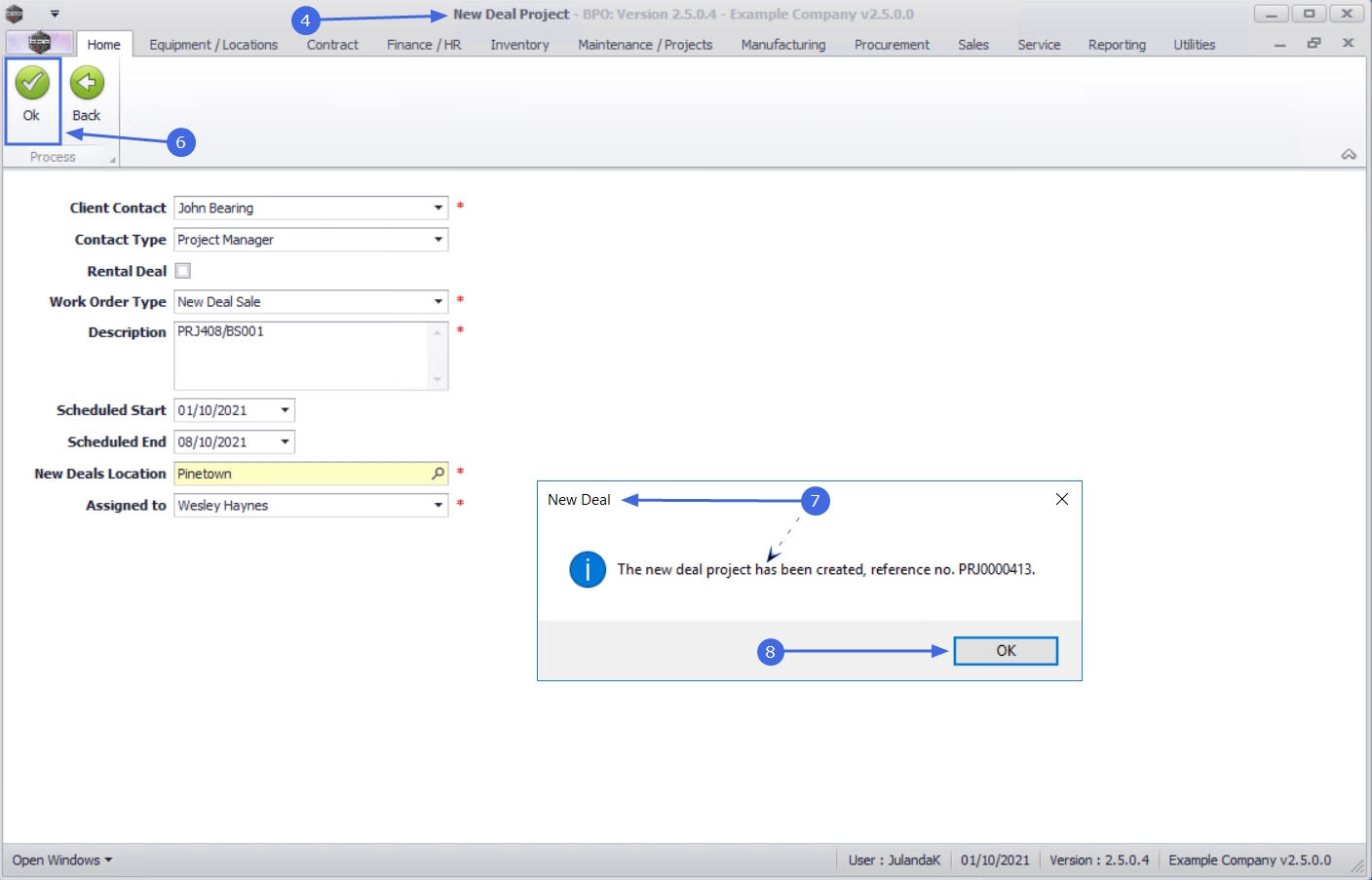Image resolution: width=1372 pixels, height=880 pixels.
Task: Collapse the ribbon with the chevron icon
Action: click(1349, 155)
